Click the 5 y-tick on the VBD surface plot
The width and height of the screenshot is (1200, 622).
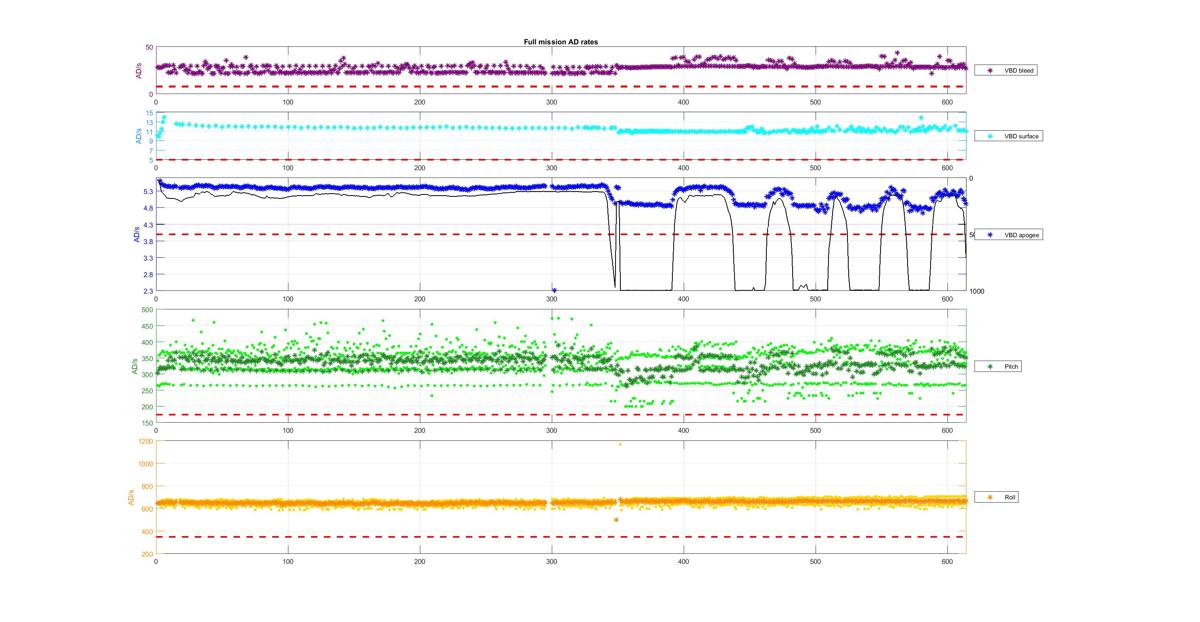tap(151, 160)
